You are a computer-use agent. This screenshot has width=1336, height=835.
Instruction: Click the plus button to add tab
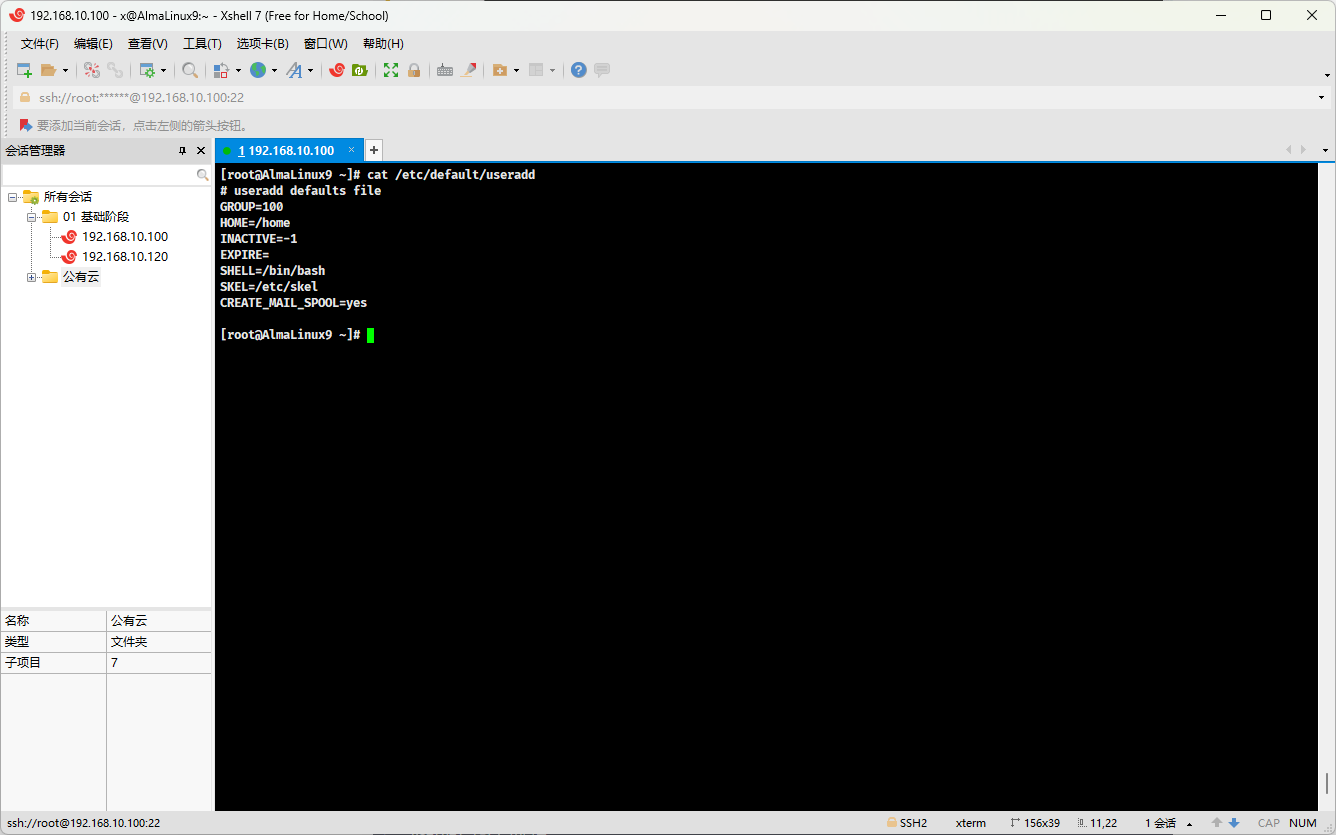pyautogui.click(x=374, y=150)
